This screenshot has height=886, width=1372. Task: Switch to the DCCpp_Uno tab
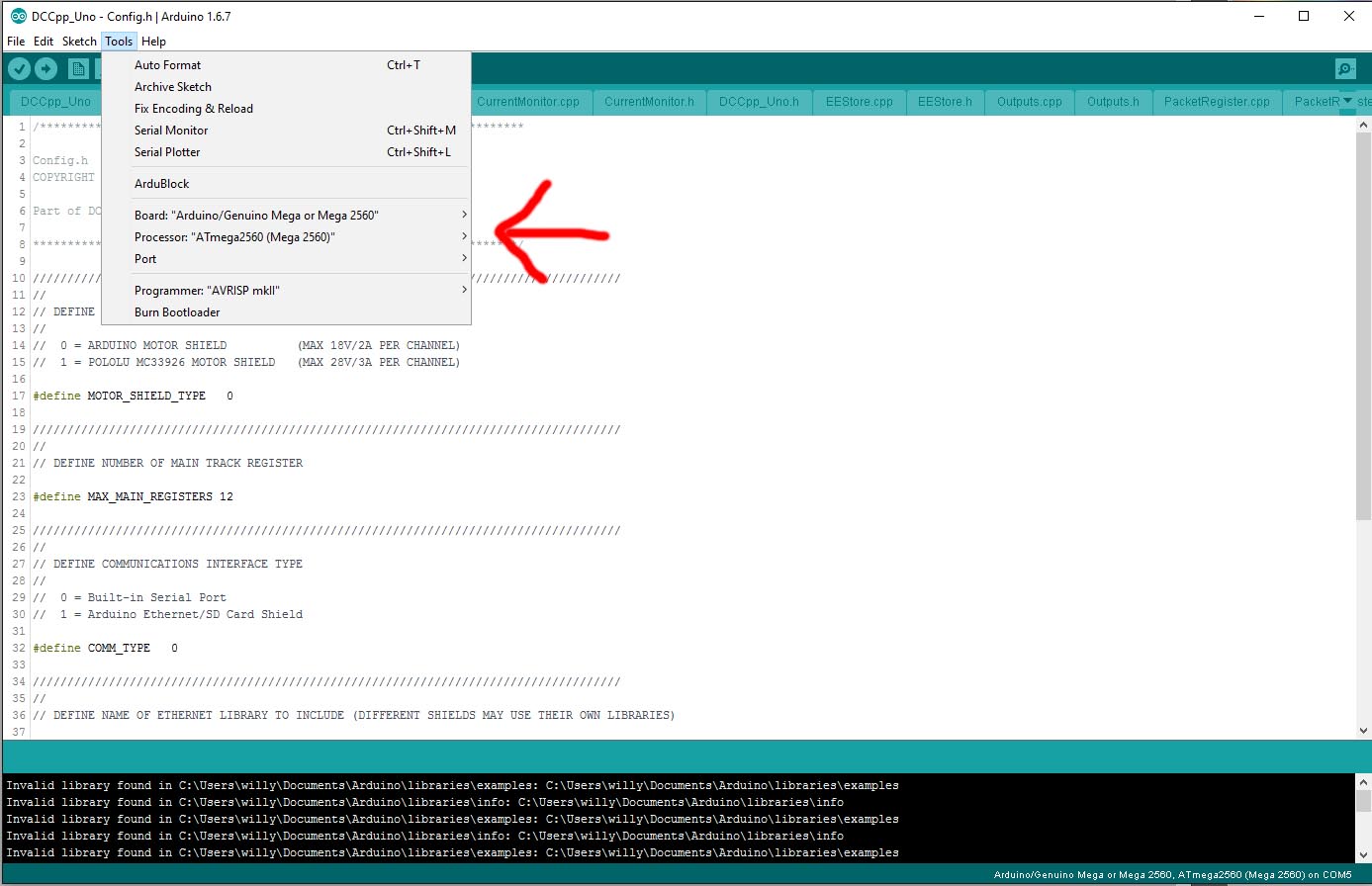(55, 101)
